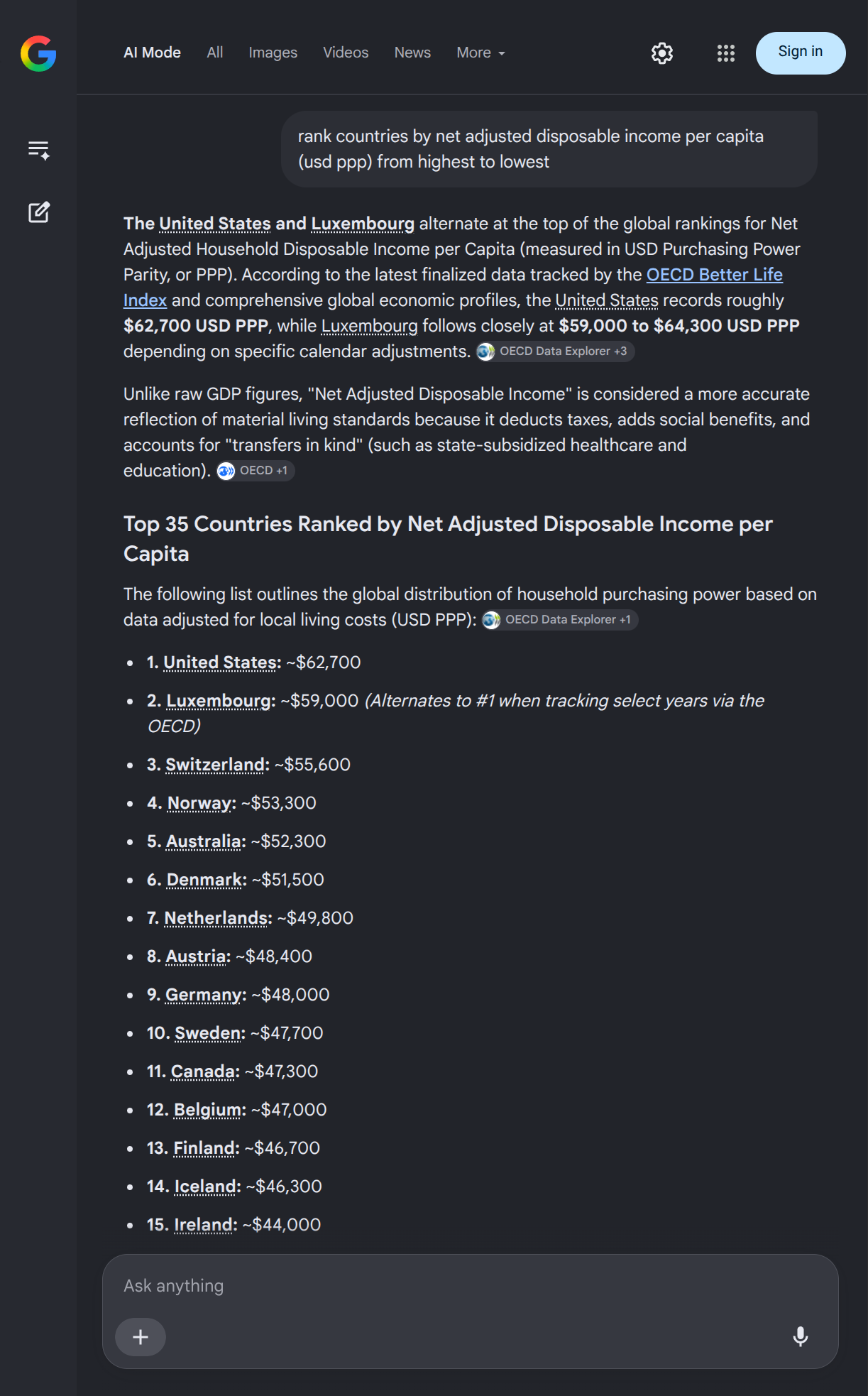The width and height of the screenshot is (868, 1396).
Task: Open the OECD Data Explorer +1 source chip
Action: click(559, 620)
